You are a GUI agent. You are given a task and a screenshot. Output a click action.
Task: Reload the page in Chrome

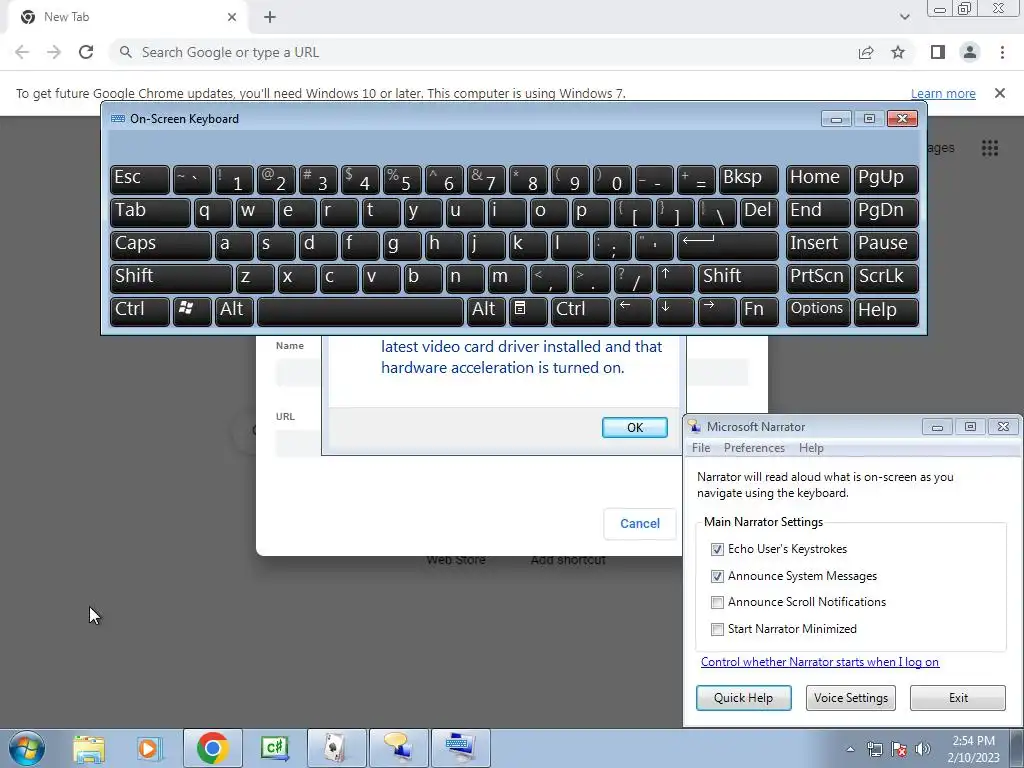(86, 52)
